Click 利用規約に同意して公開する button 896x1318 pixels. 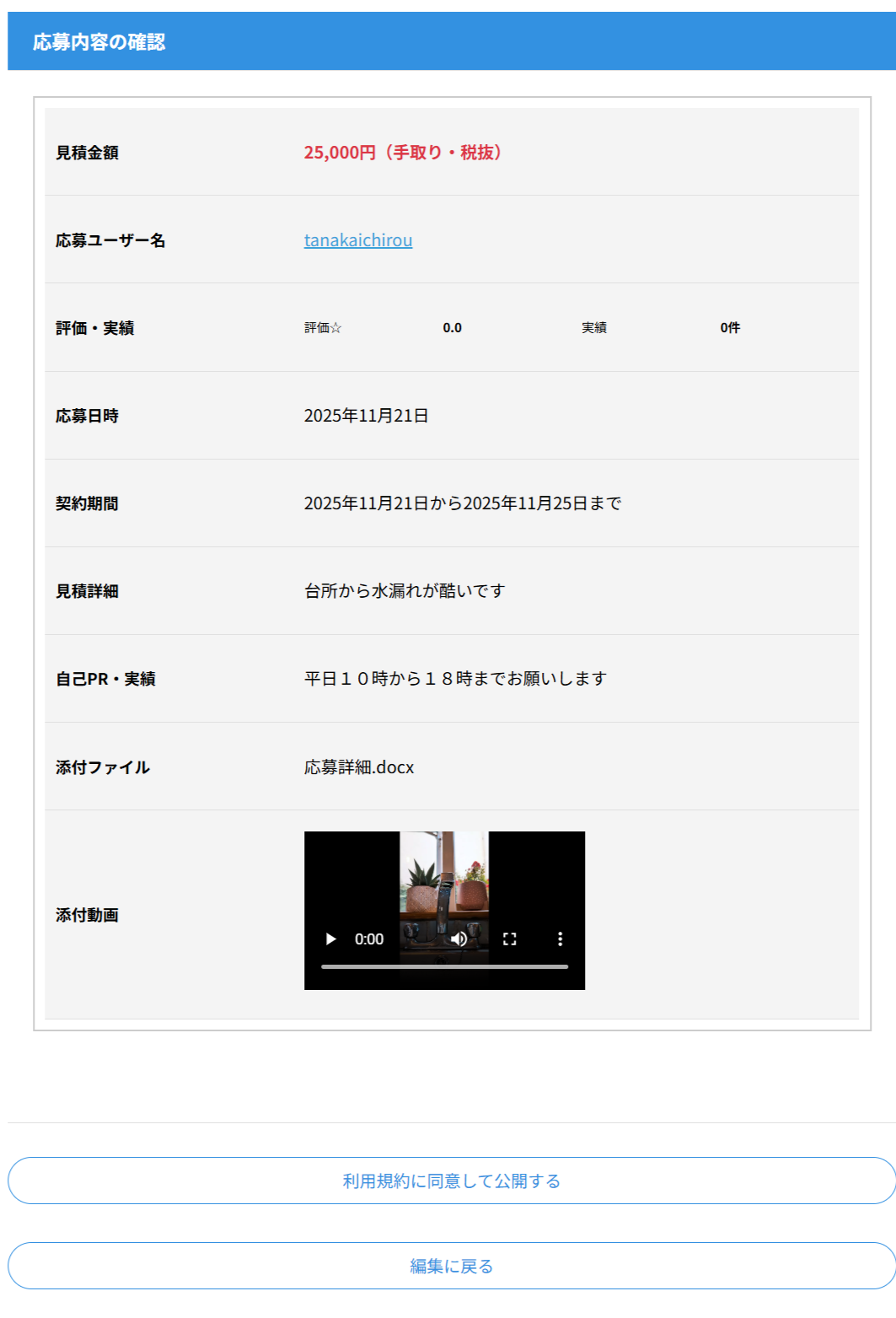tap(451, 1181)
